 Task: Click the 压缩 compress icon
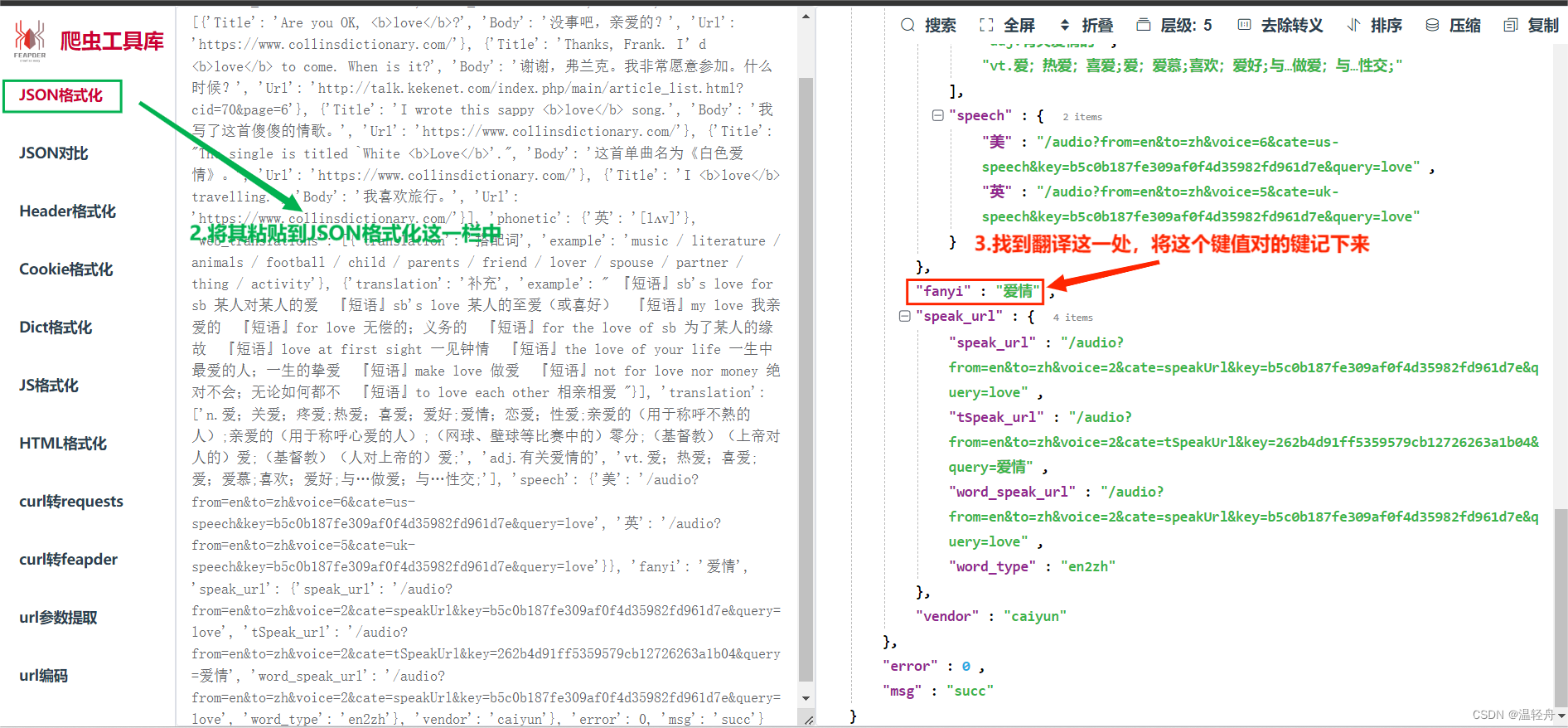point(1432,25)
